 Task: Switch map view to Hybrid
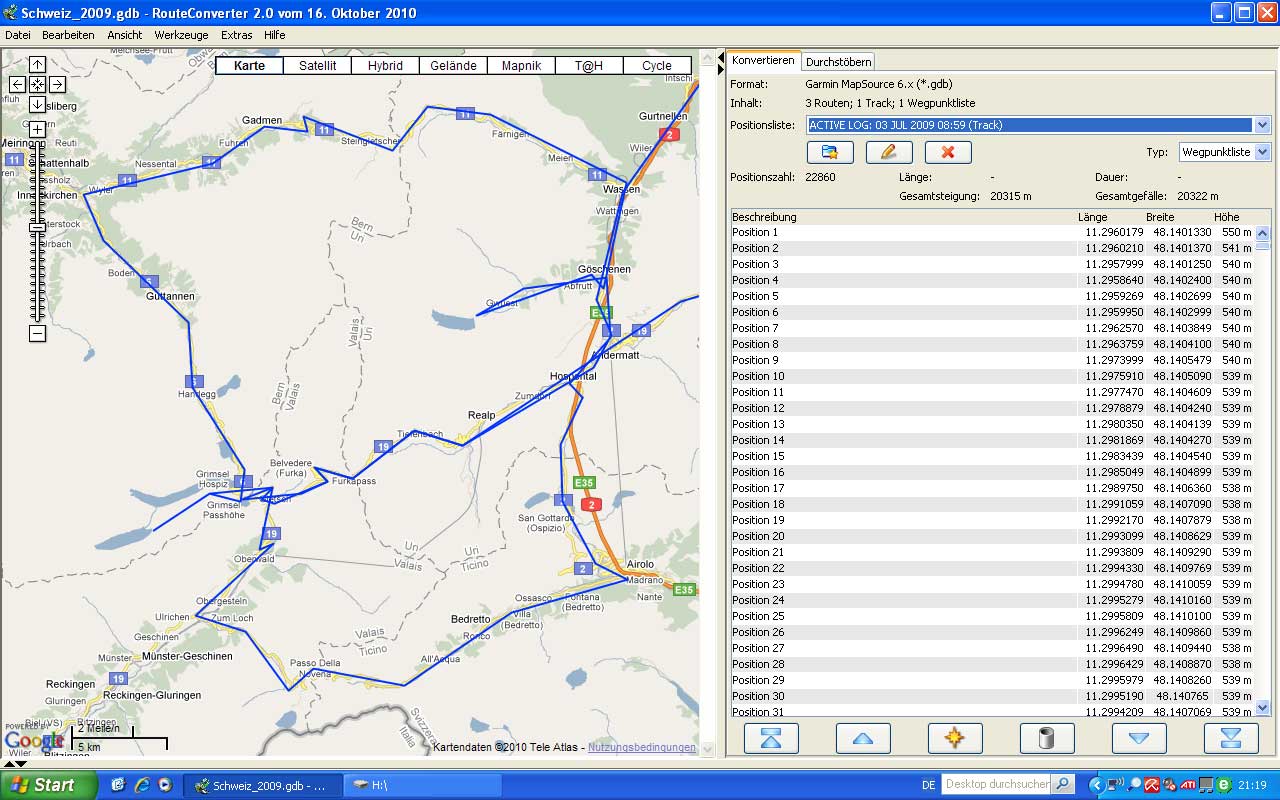(385, 66)
